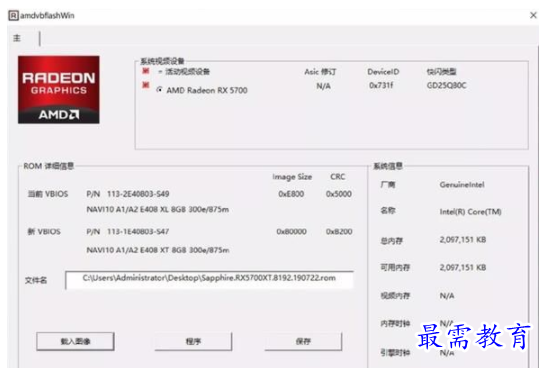This screenshot has height=368, width=539.
Task: Click new VBIOS part number 113-1E40803-S47
Action: (x=138, y=232)
